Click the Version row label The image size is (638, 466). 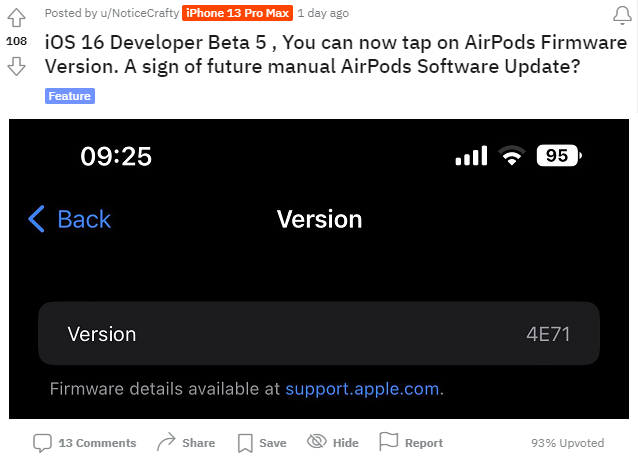pos(102,334)
